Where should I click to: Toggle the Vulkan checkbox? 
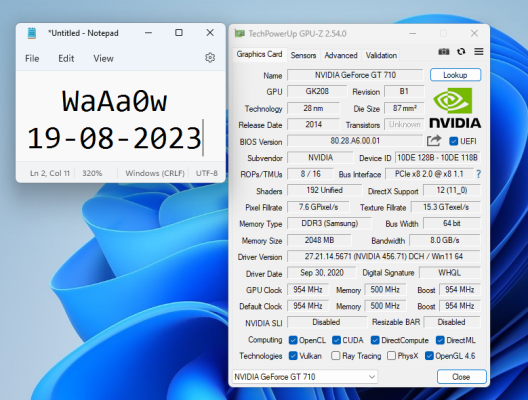click(293, 356)
